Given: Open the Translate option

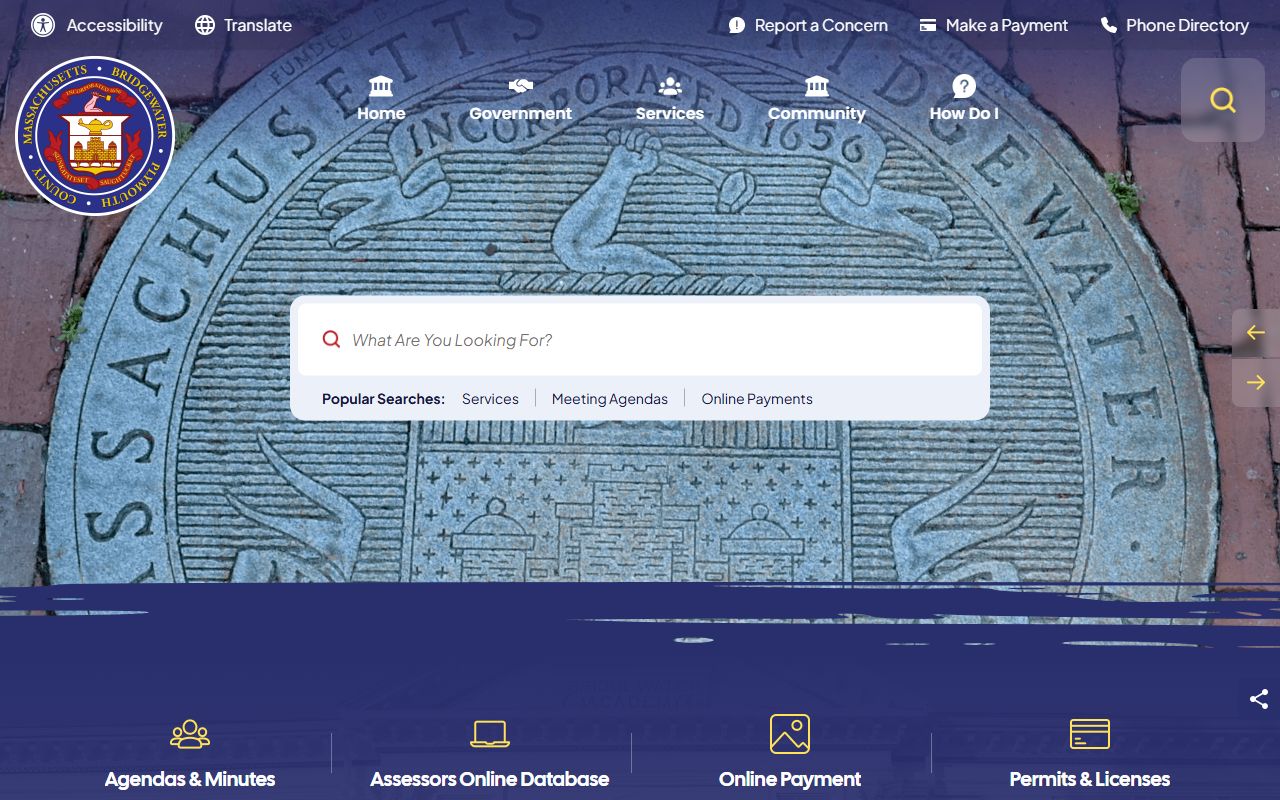Looking at the screenshot, I should coord(243,25).
